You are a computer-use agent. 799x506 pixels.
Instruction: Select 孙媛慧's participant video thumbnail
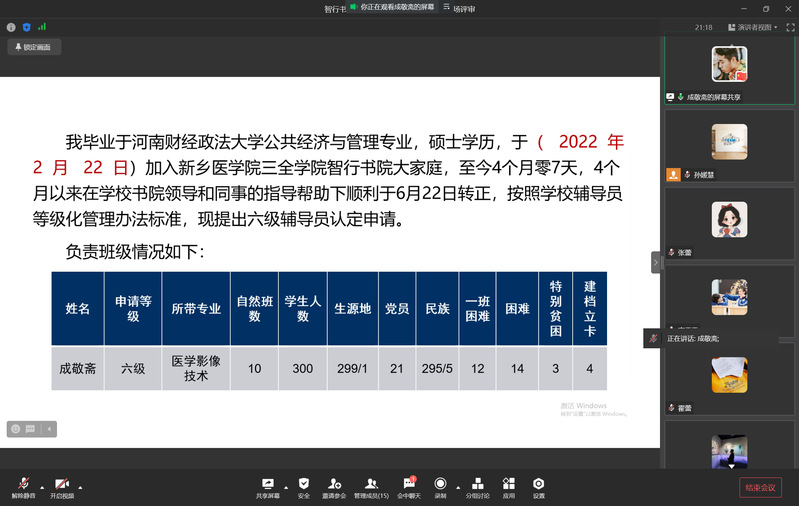pos(729,141)
